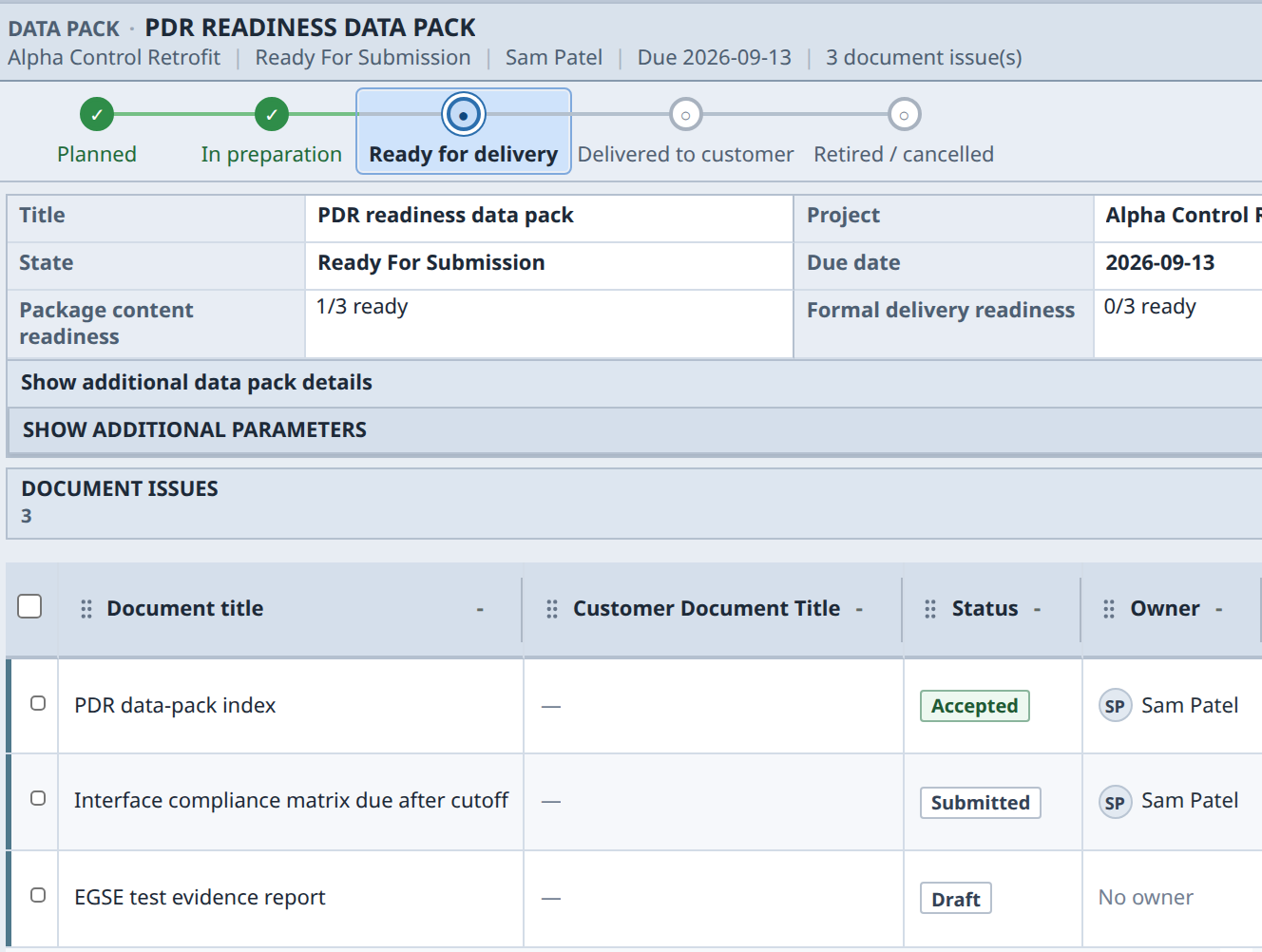The height and width of the screenshot is (952, 1262).
Task: Open the Customer Document Title column sort menu
Action: [859, 609]
